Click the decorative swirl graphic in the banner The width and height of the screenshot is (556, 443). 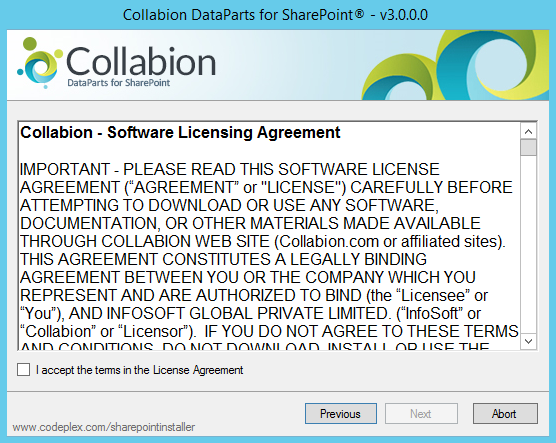tap(455, 65)
